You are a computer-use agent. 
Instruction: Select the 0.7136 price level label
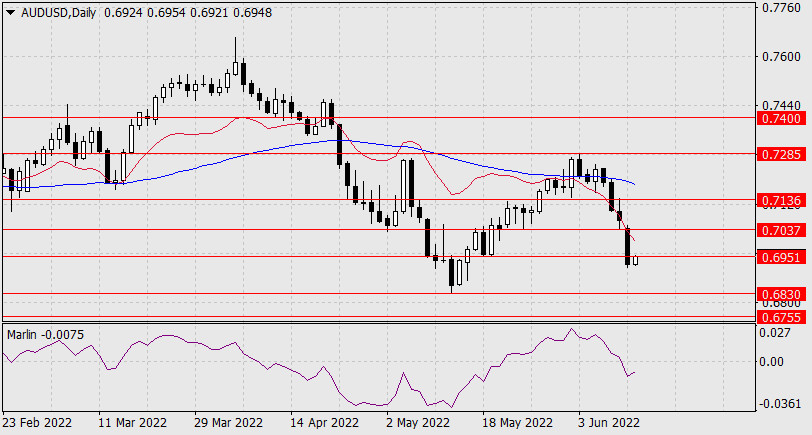pos(782,200)
